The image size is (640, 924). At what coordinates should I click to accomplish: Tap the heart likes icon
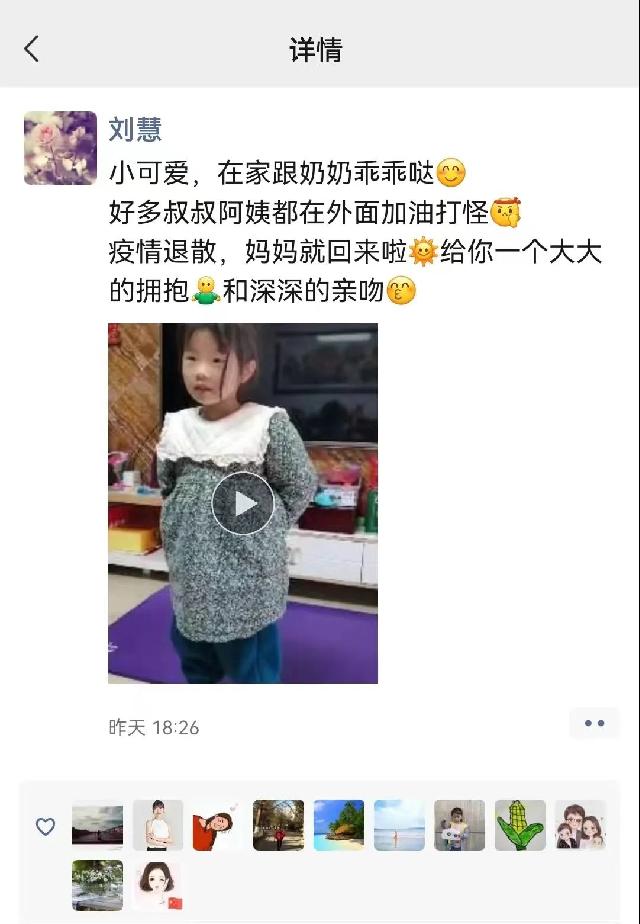coord(45,826)
